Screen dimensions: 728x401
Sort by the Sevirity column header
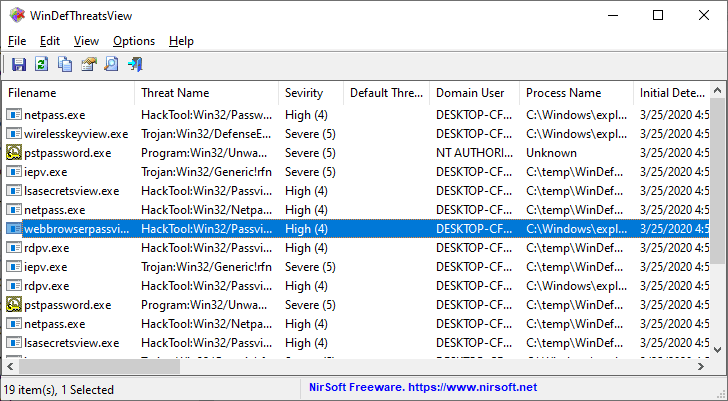coord(304,93)
